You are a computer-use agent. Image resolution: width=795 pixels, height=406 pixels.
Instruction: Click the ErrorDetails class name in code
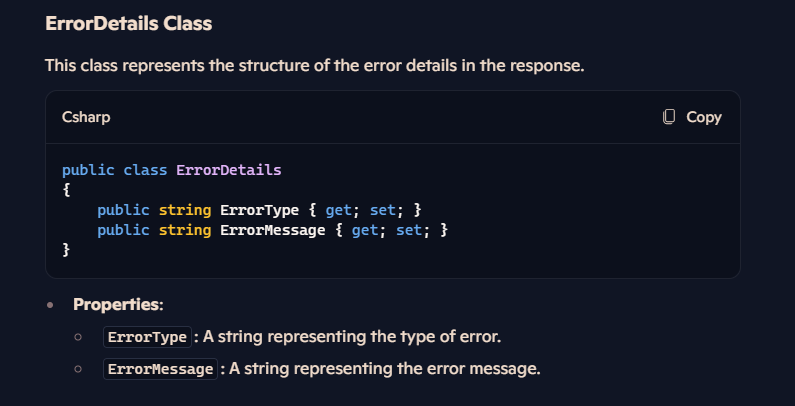pos(229,170)
